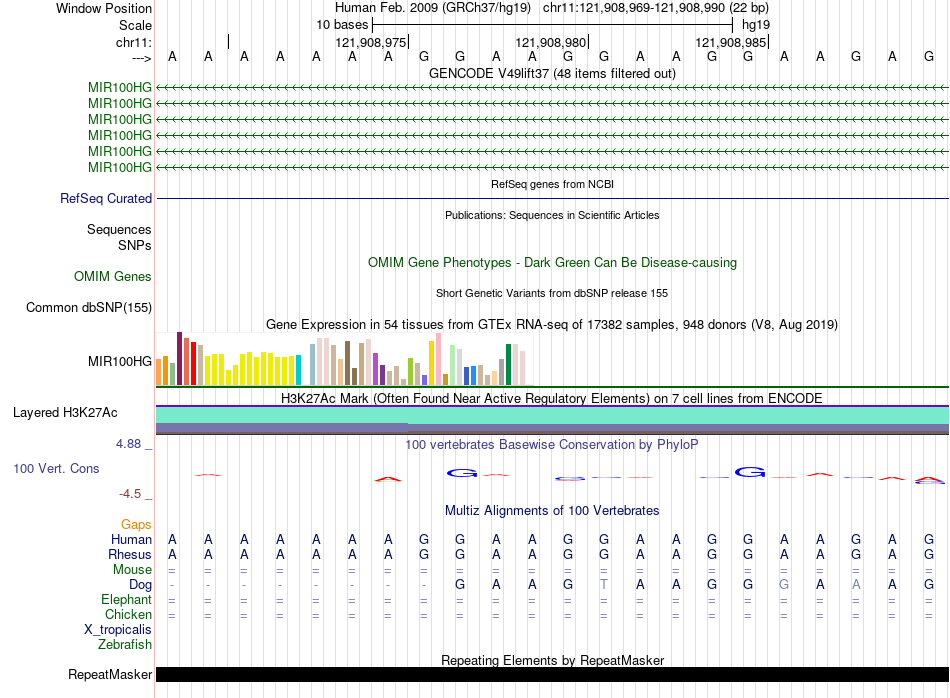The image size is (950, 698).
Task: Select the Mouse alignment row label
Action: tap(133, 570)
